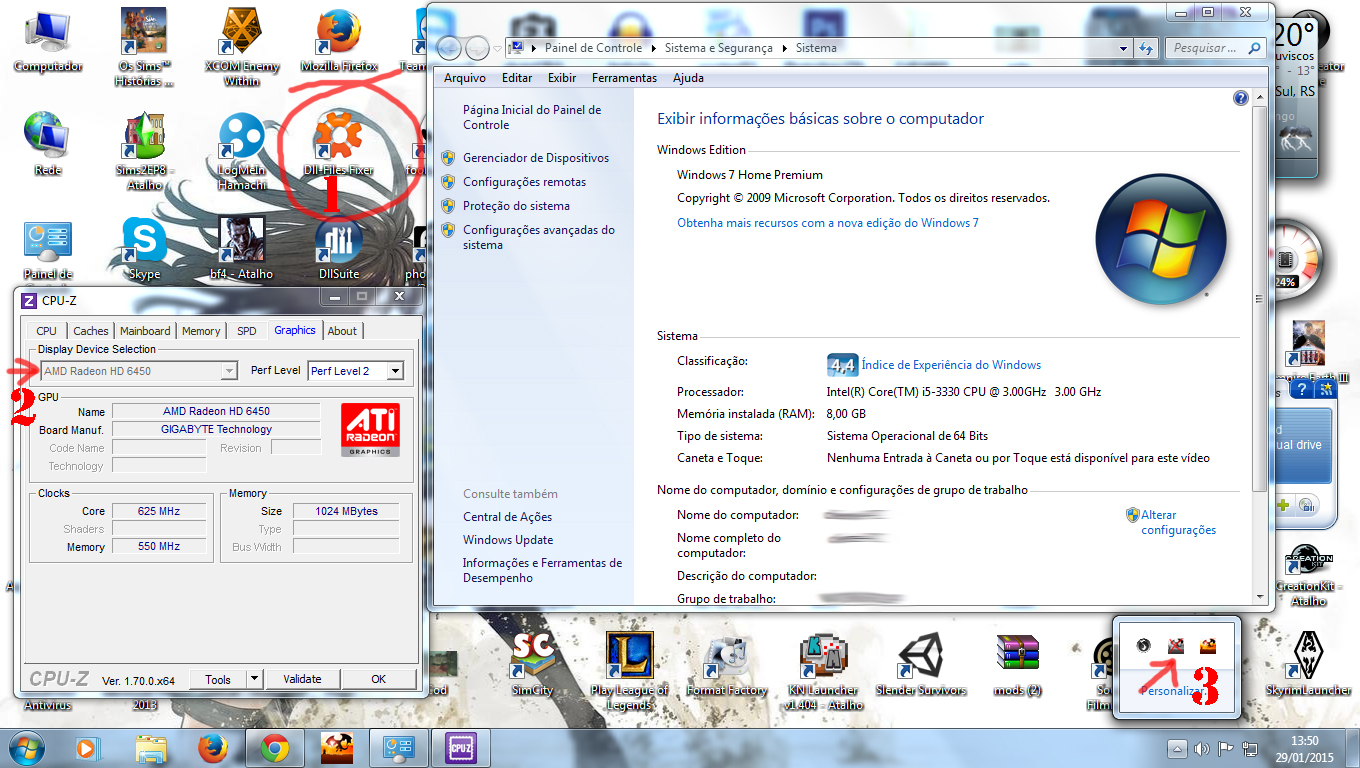Click the help question mark icon
This screenshot has height=768, width=1360.
[1241, 98]
